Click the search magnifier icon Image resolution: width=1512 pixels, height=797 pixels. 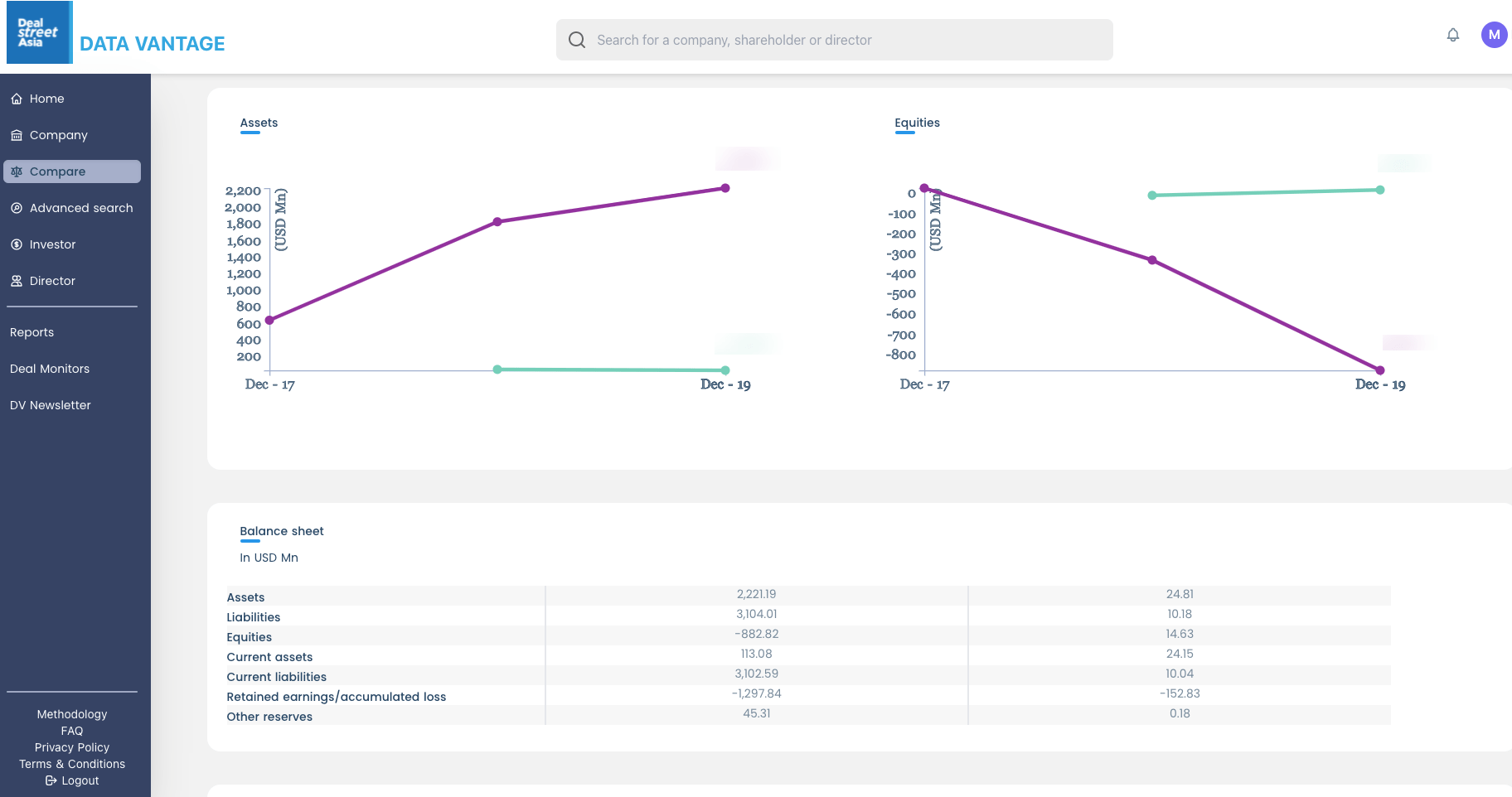pos(577,40)
